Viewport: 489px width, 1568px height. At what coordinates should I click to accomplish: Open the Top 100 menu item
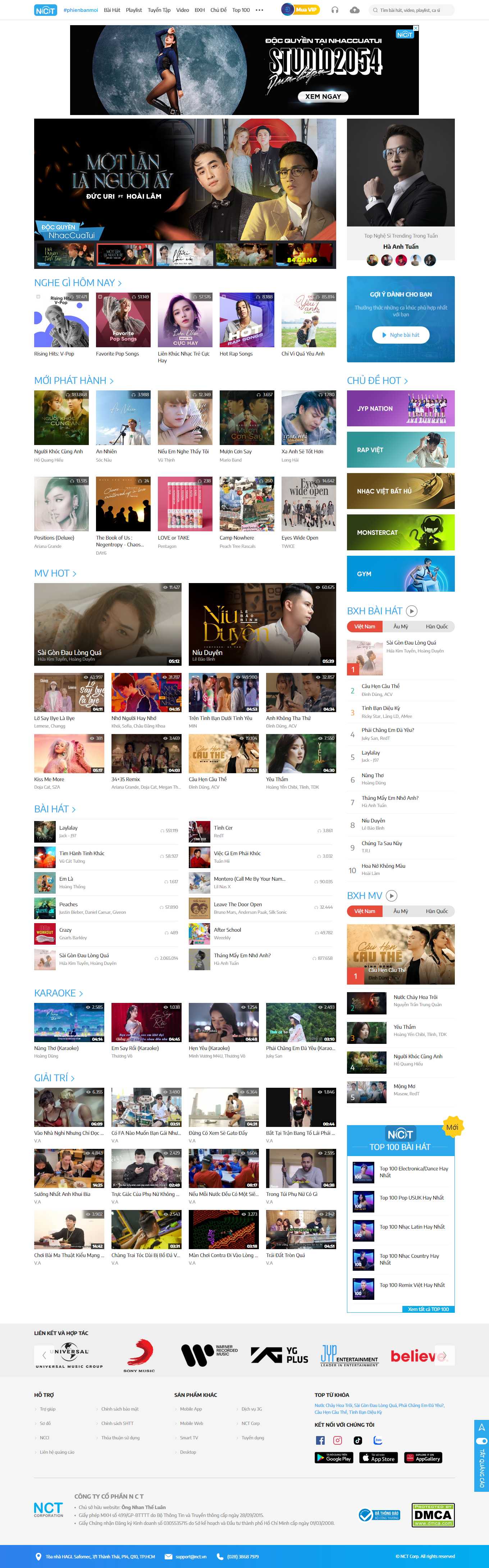(x=241, y=10)
